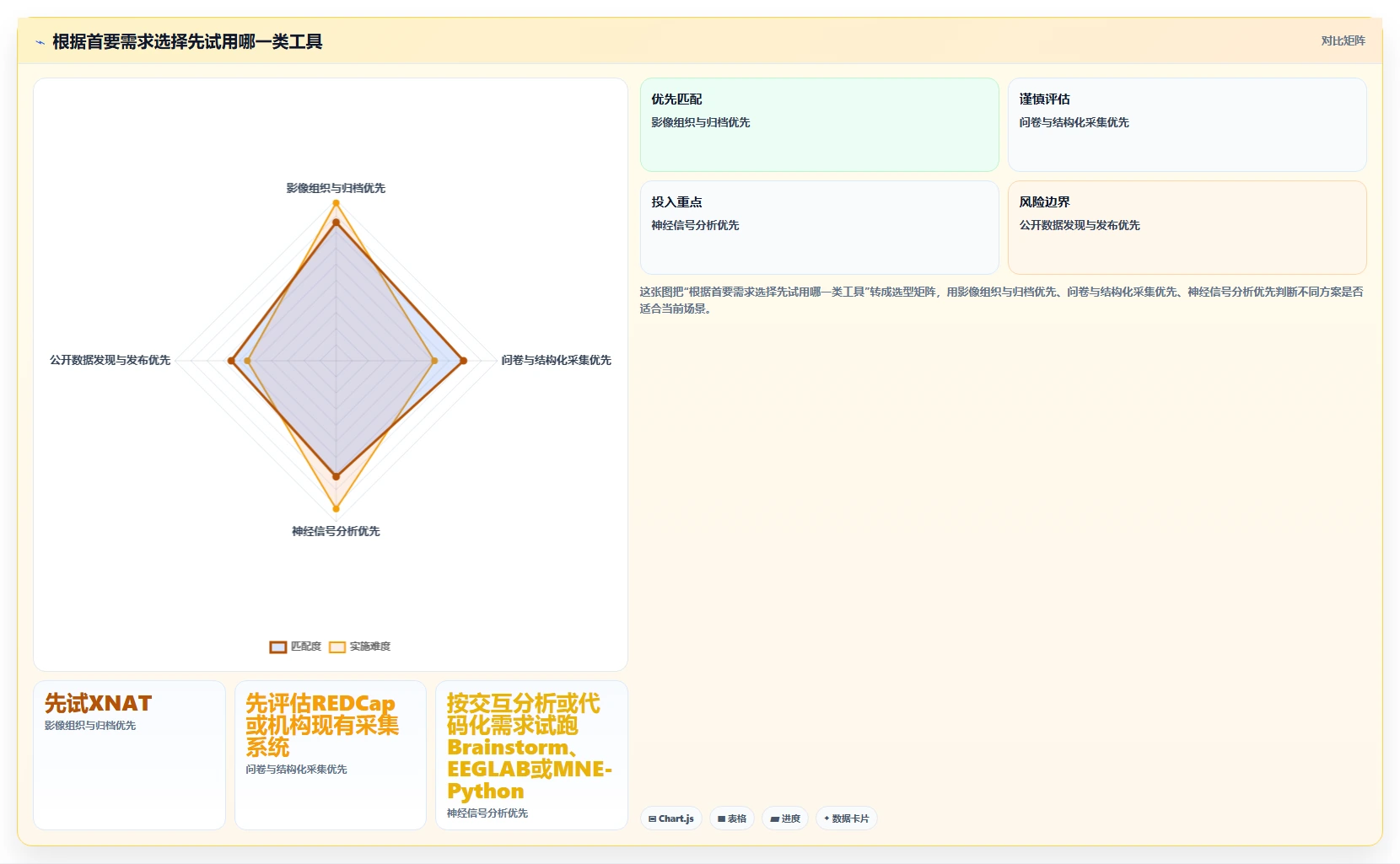Select the 谨慎评估 card

pos(1187,125)
